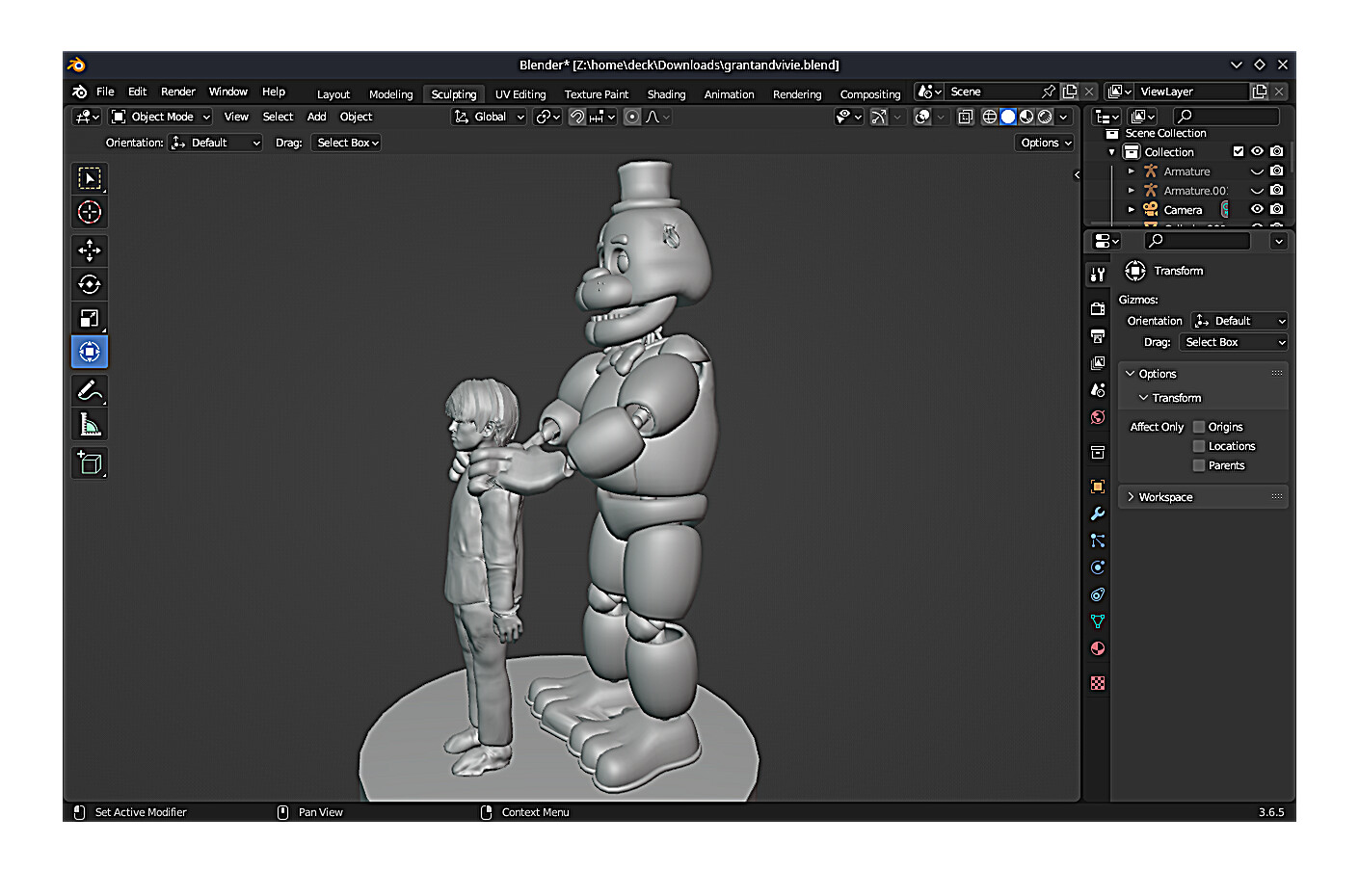Select the Move tool
The width and height of the screenshot is (1359, 896).
pyautogui.click(x=90, y=250)
